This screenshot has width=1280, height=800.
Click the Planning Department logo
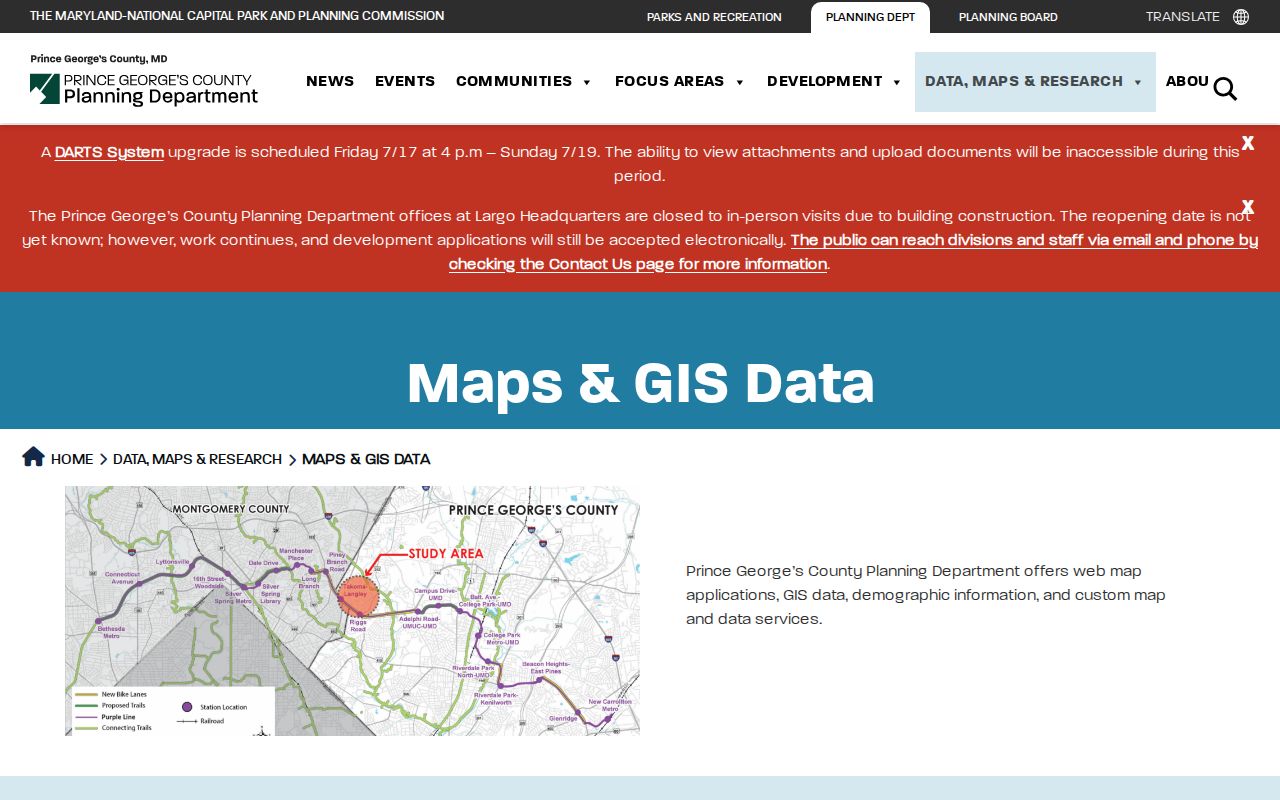click(144, 81)
